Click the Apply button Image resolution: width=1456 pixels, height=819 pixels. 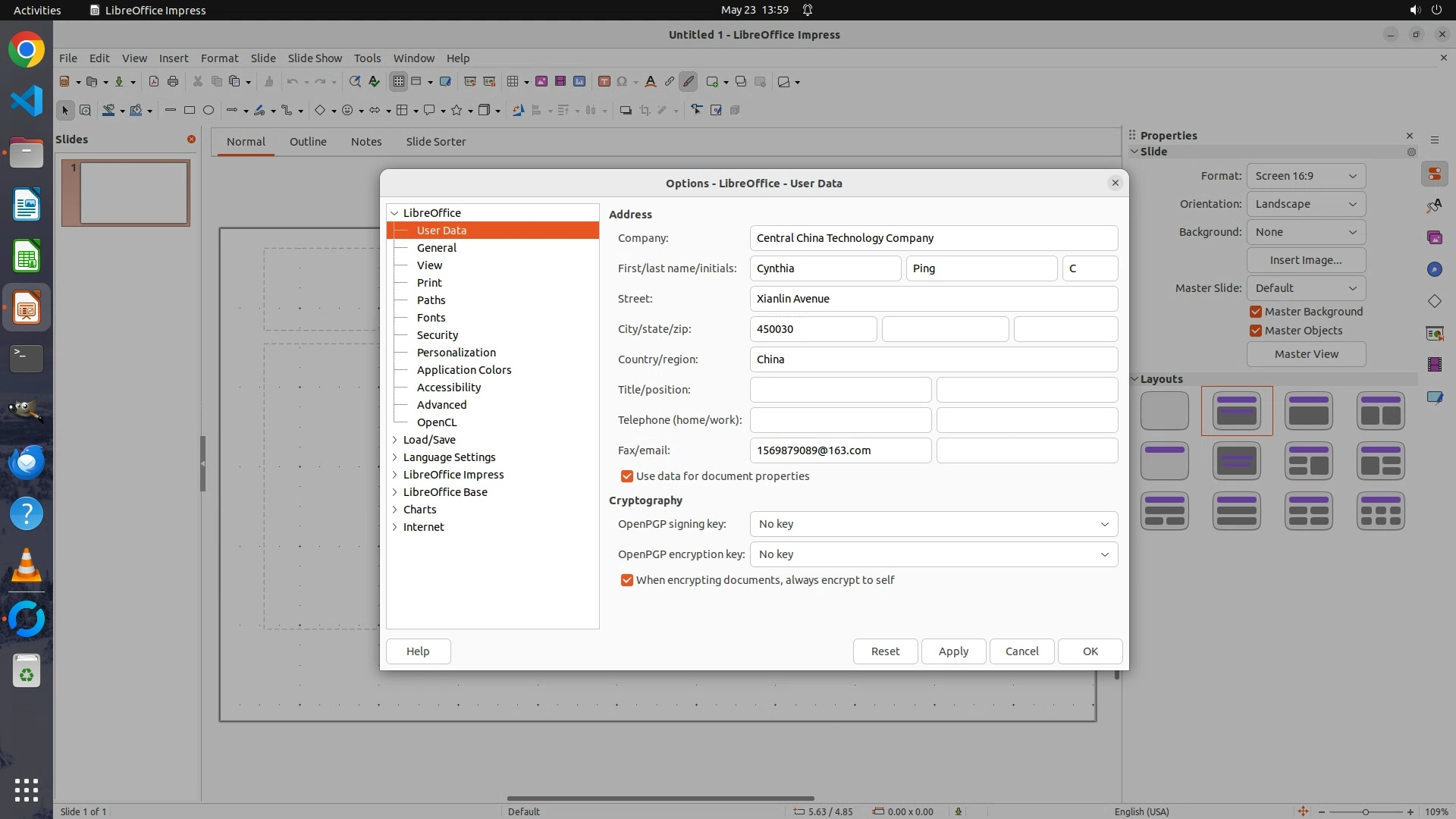tap(953, 651)
